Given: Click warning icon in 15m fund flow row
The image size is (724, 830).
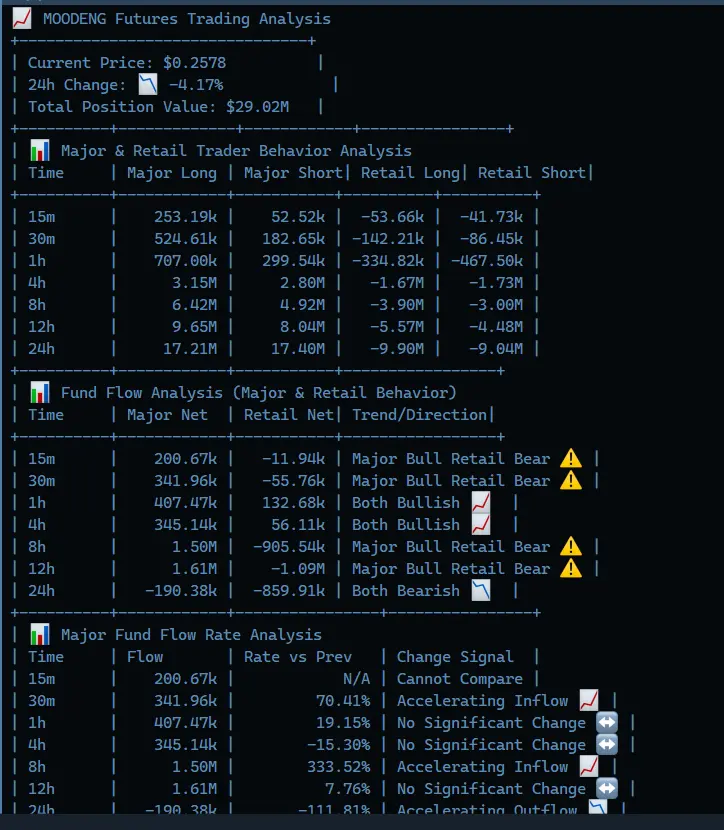Looking at the screenshot, I should tap(571, 458).
